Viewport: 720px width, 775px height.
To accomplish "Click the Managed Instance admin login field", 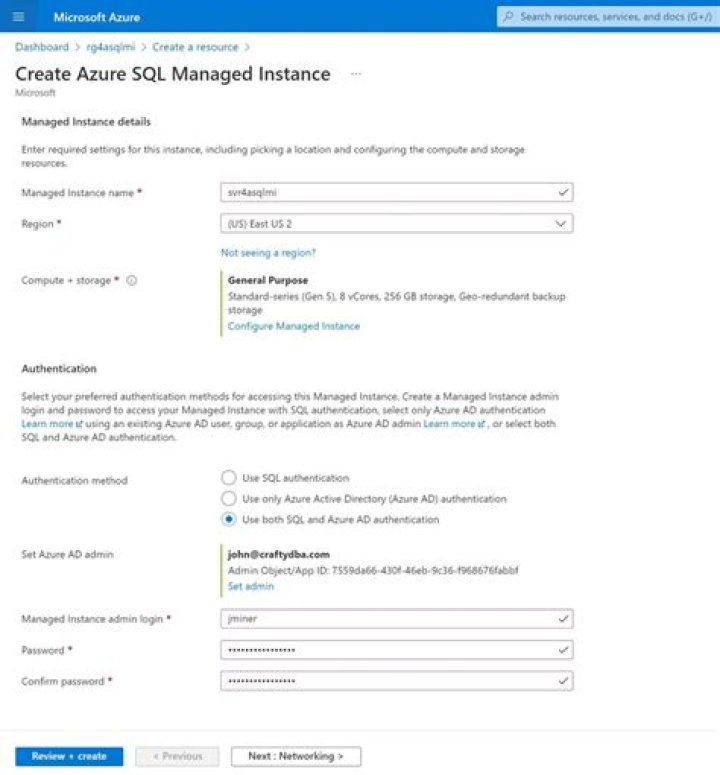I will [396, 619].
